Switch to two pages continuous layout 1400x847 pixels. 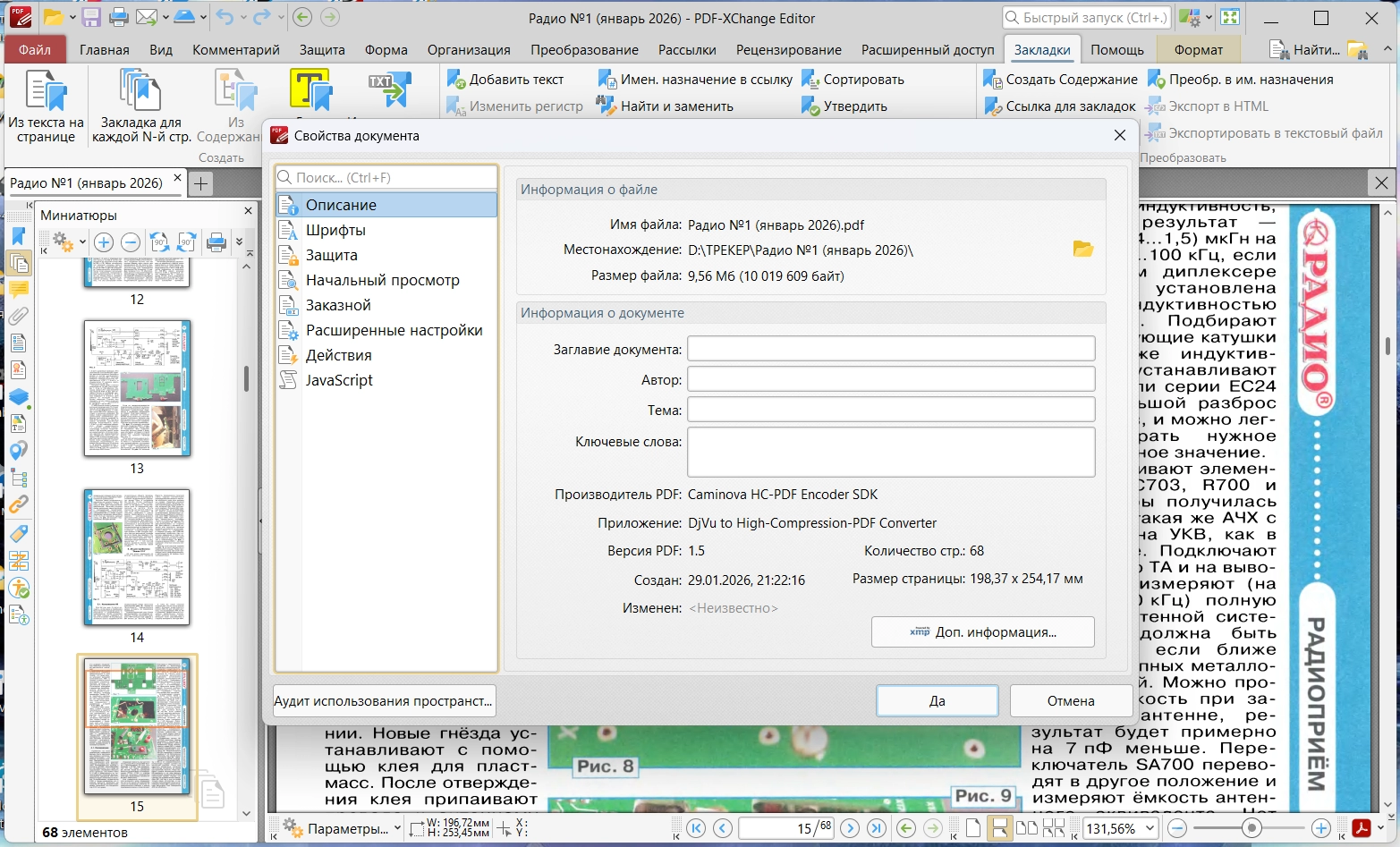tap(1054, 828)
